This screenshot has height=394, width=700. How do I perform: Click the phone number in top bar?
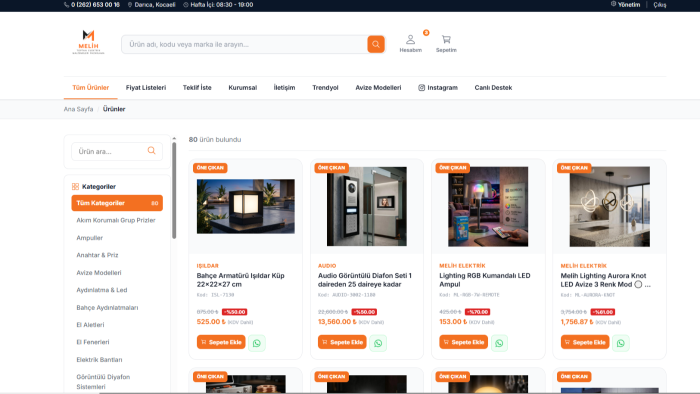pos(92,5)
